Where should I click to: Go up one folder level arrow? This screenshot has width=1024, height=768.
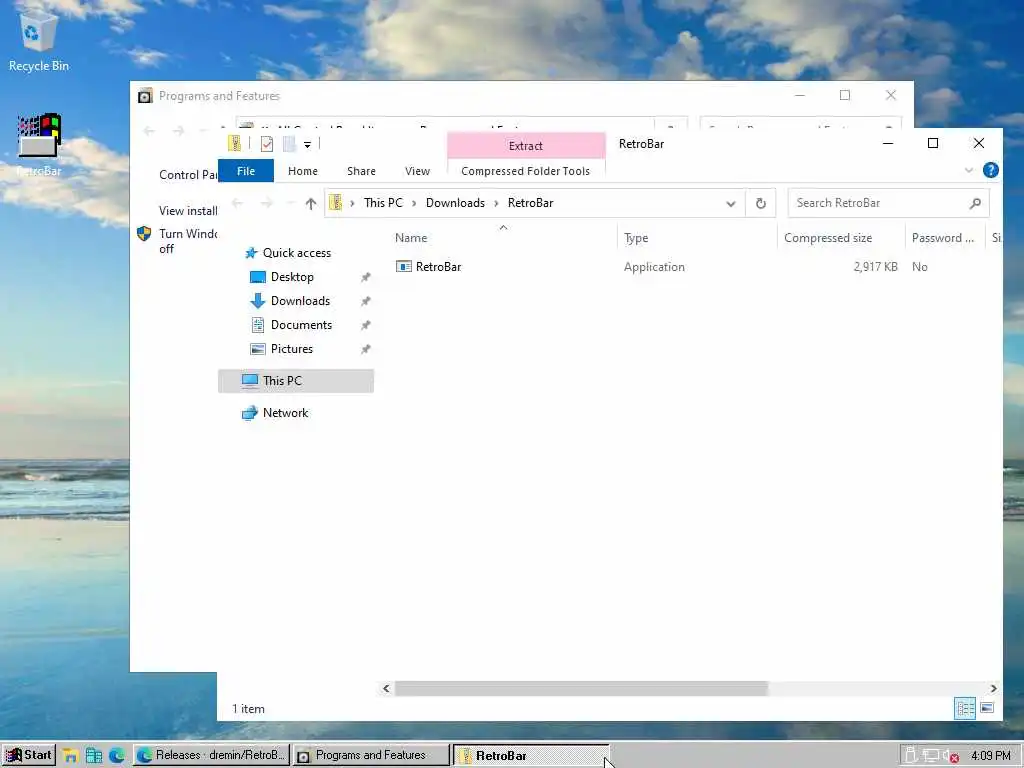pos(311,204)
